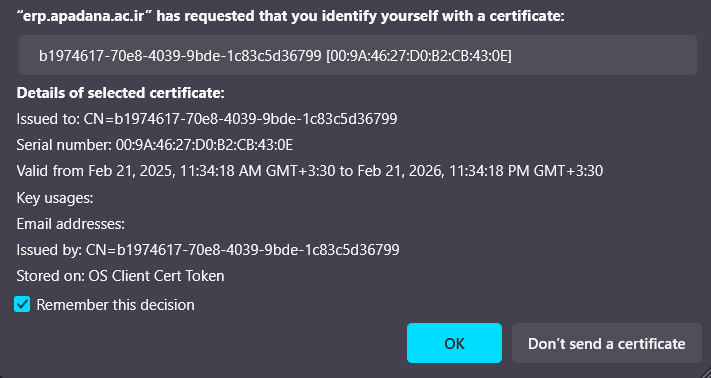Click bracketed serial in certificate selector

coord(419,56)
